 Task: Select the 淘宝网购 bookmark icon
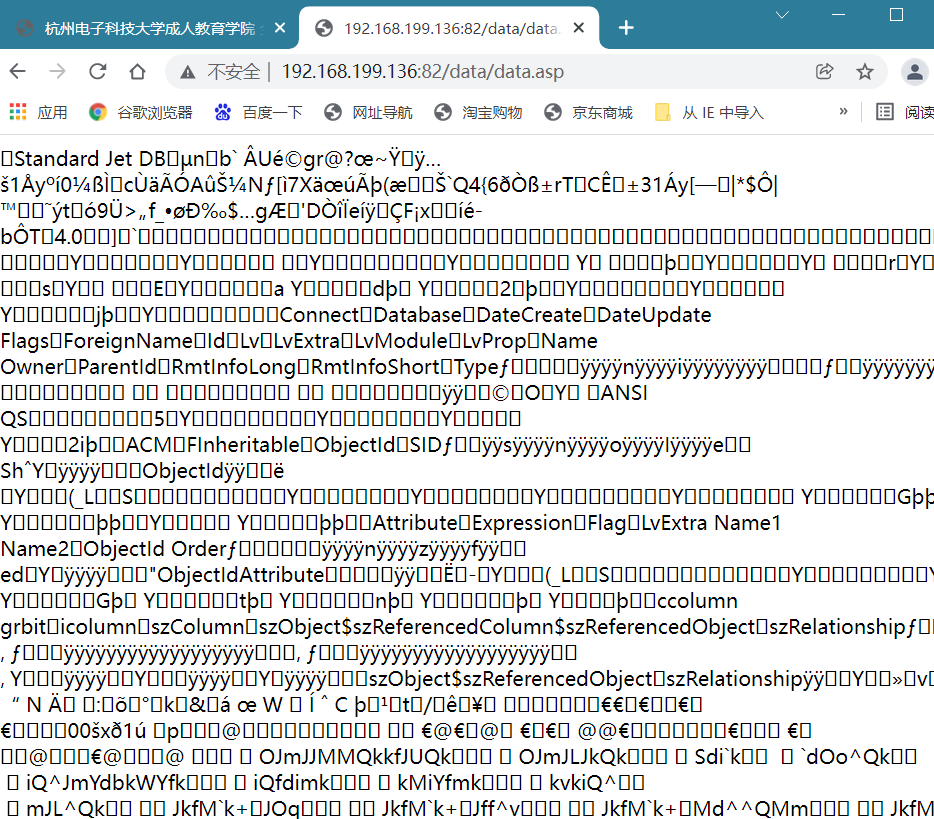[x=443, y=112]
